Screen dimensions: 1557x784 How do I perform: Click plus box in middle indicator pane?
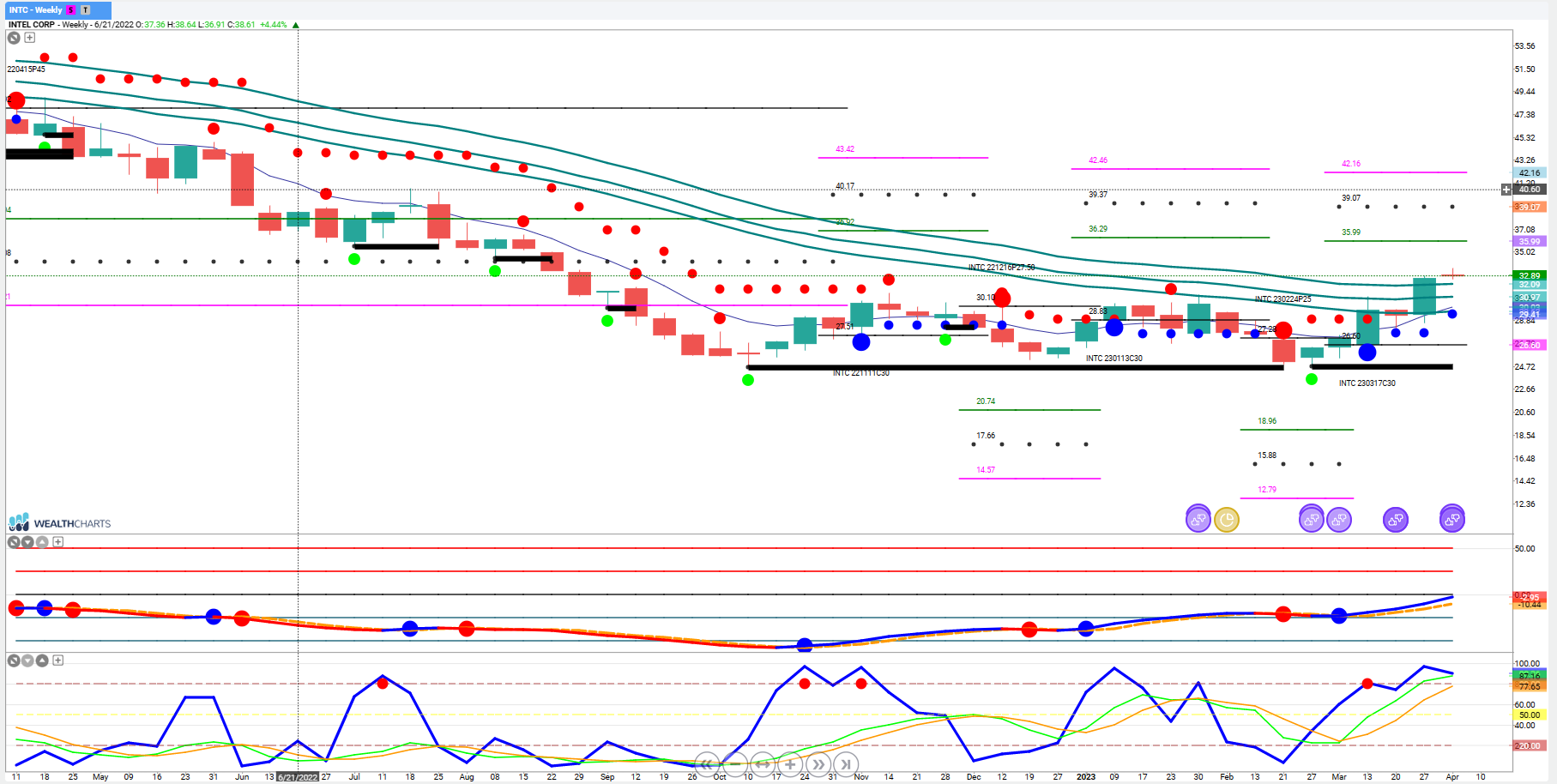pos(57,542)
